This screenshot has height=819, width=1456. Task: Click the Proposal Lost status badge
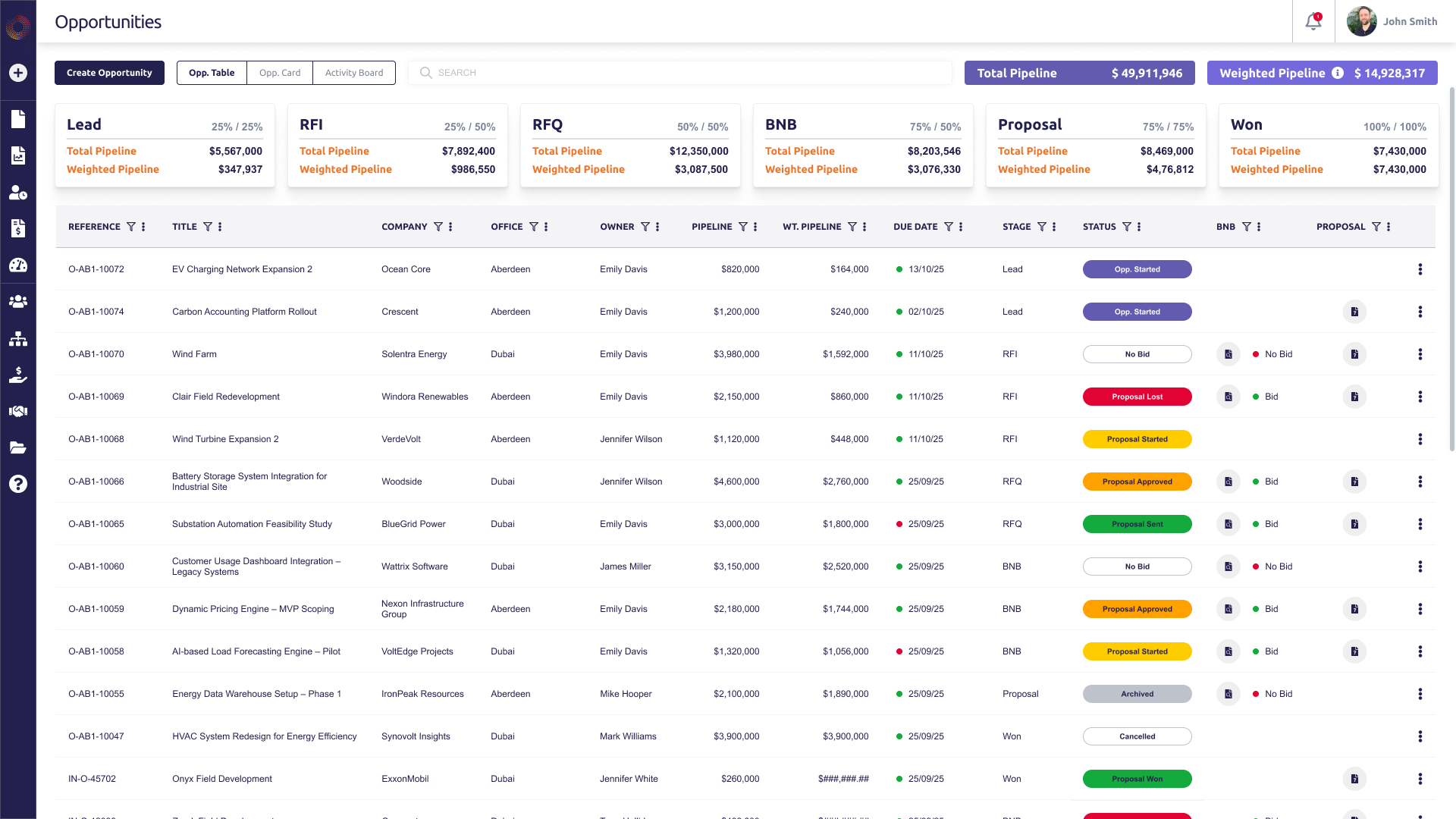pos(1137,397)
